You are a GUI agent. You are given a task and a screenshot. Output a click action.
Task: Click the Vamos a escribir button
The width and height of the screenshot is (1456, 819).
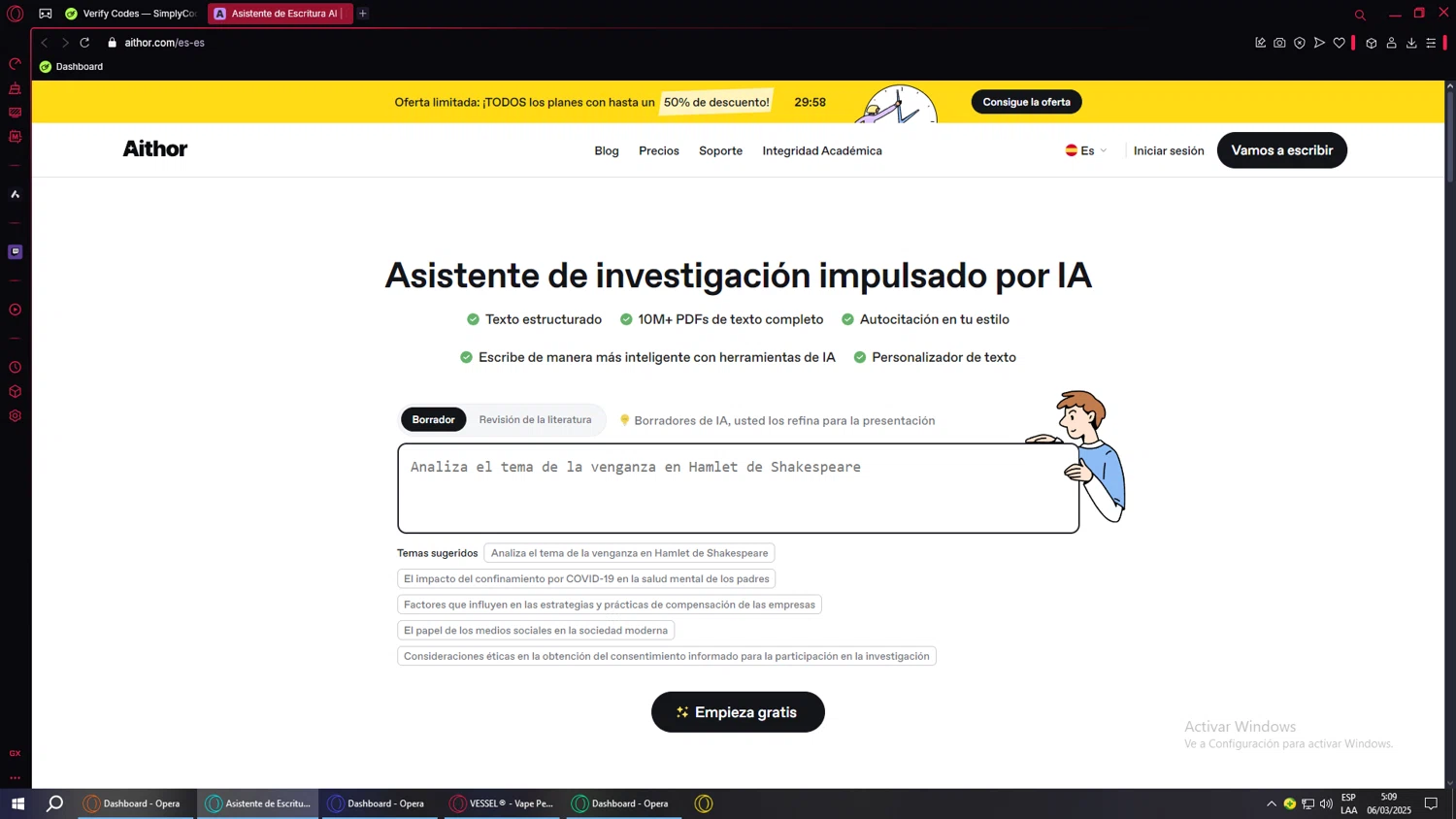[1282, 150]
